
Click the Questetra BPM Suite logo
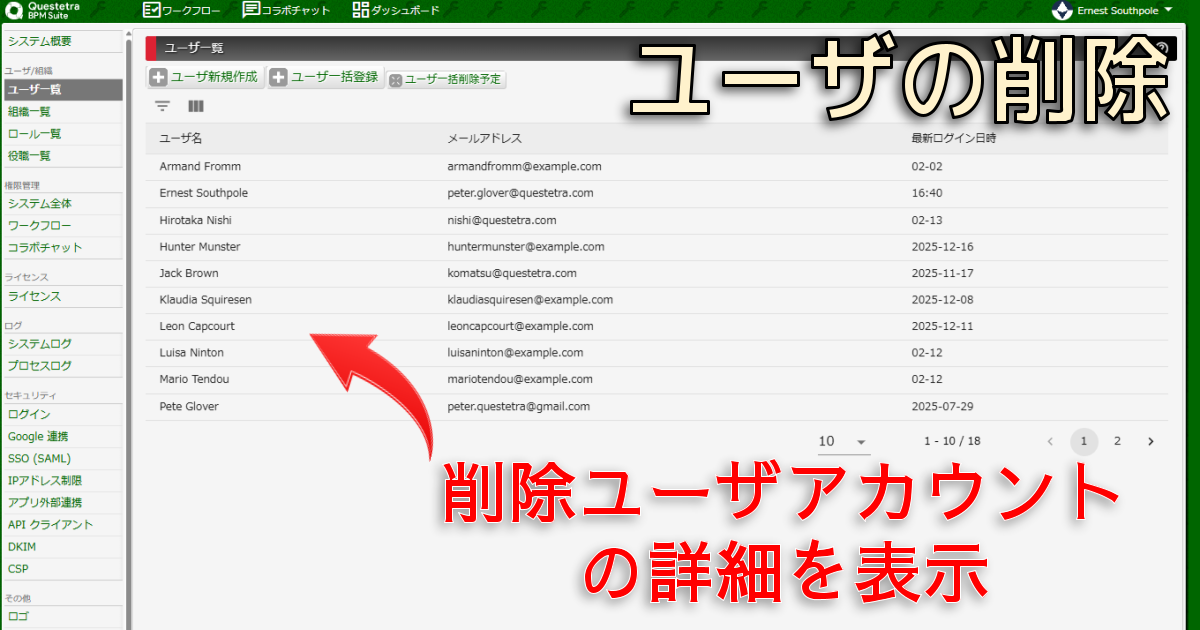coord(43,11)
